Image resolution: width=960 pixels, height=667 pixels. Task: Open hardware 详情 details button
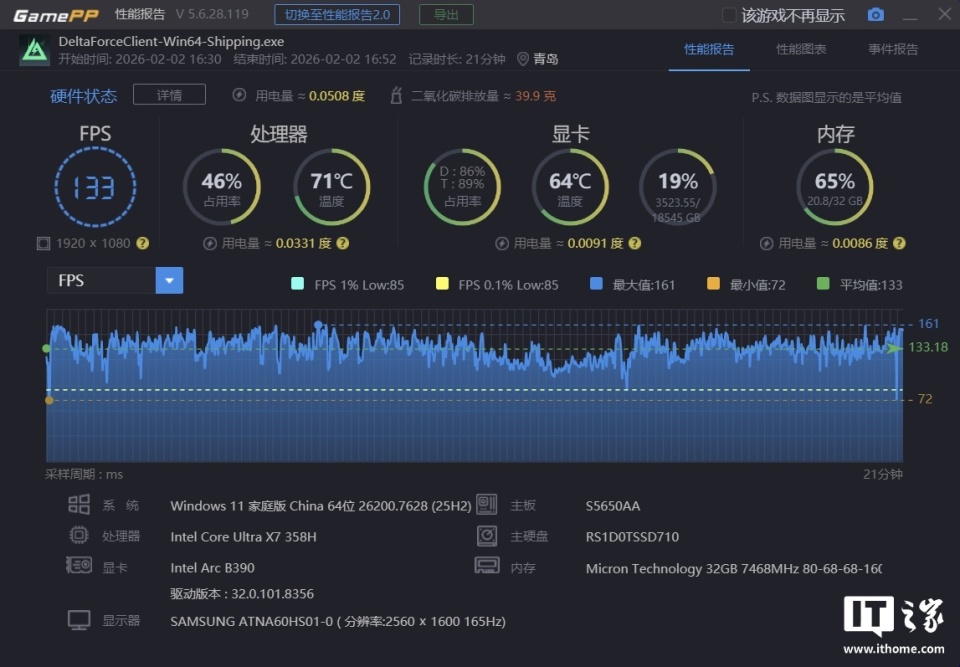[x=169, y=95]
